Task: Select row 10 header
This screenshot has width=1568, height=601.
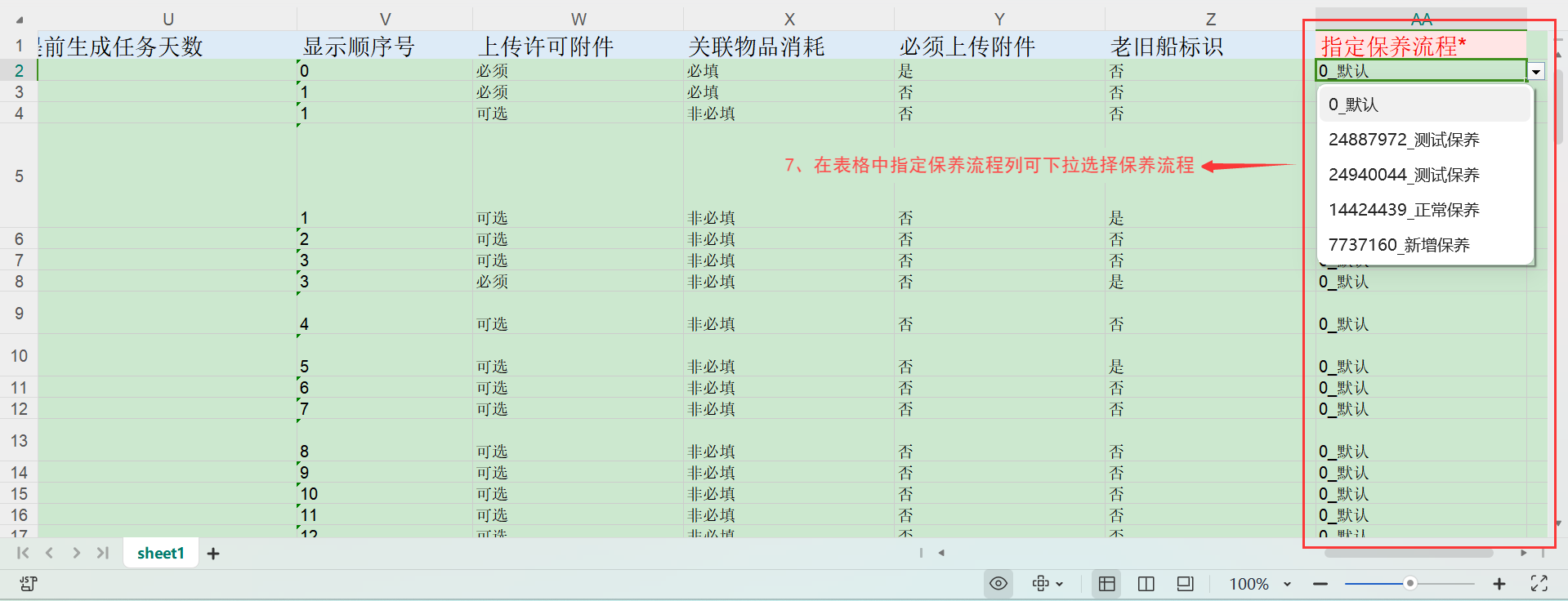Action: [19, 355]
